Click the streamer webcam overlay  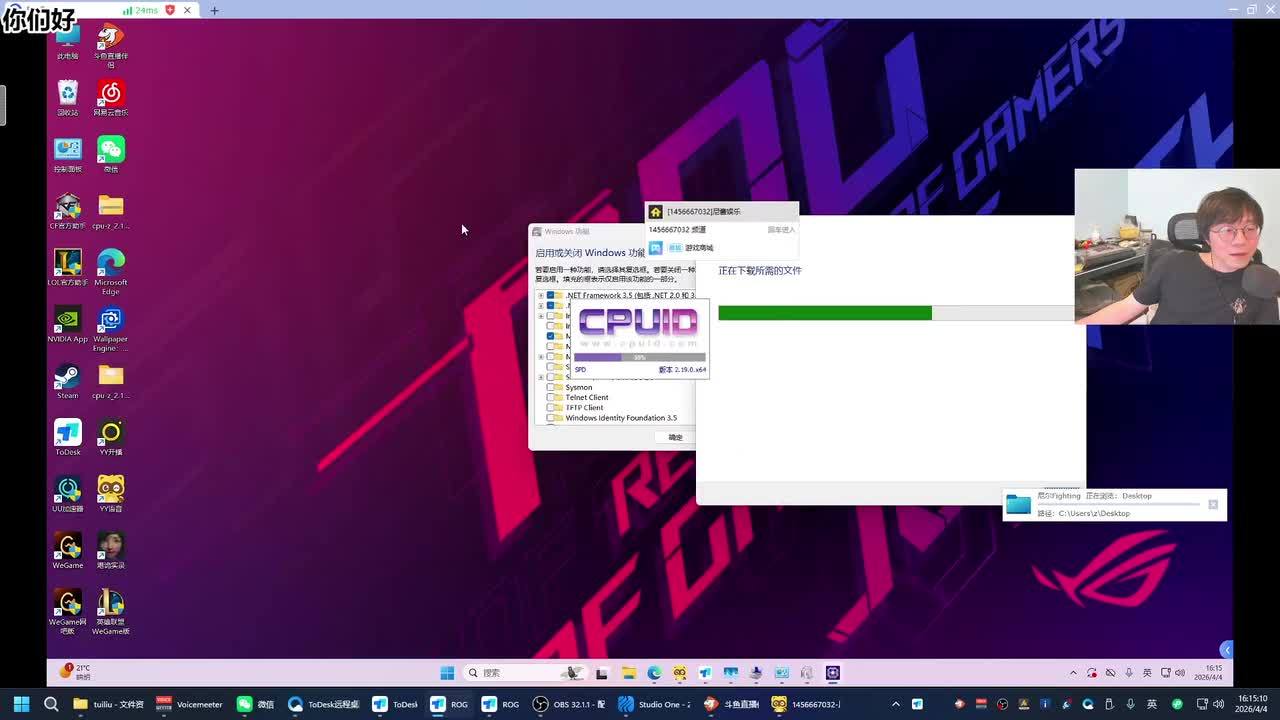[1177, 246]
